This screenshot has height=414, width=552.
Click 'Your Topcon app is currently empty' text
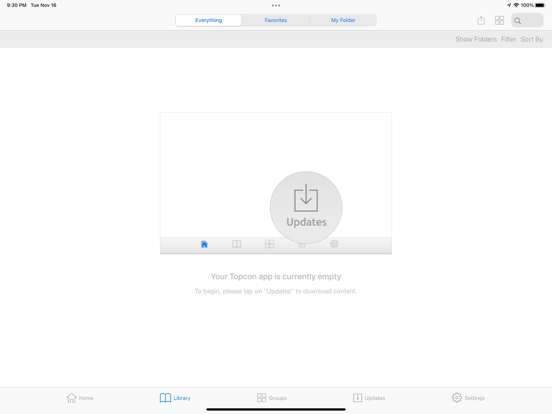[x=276, y=276]
